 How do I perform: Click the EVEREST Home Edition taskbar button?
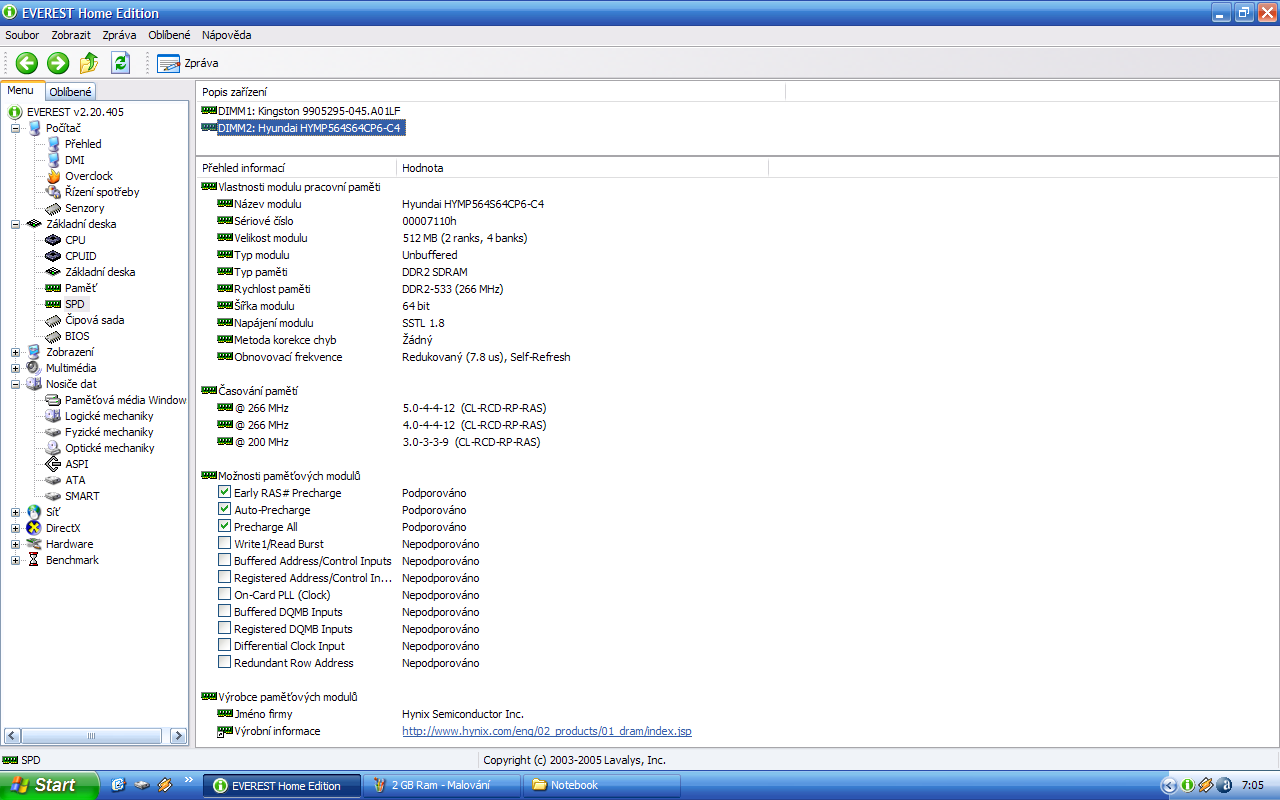click(281, 785)
